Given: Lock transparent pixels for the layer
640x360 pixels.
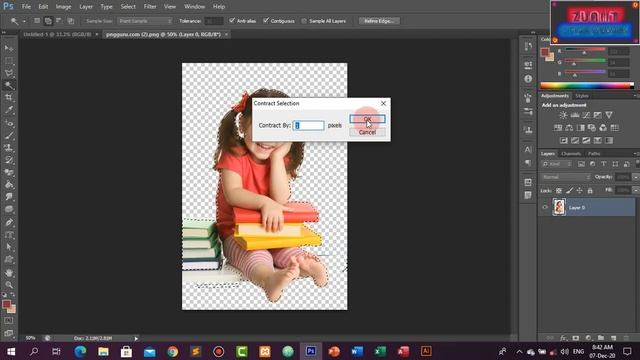Looking at the screenshot, I should coord(559,191).
